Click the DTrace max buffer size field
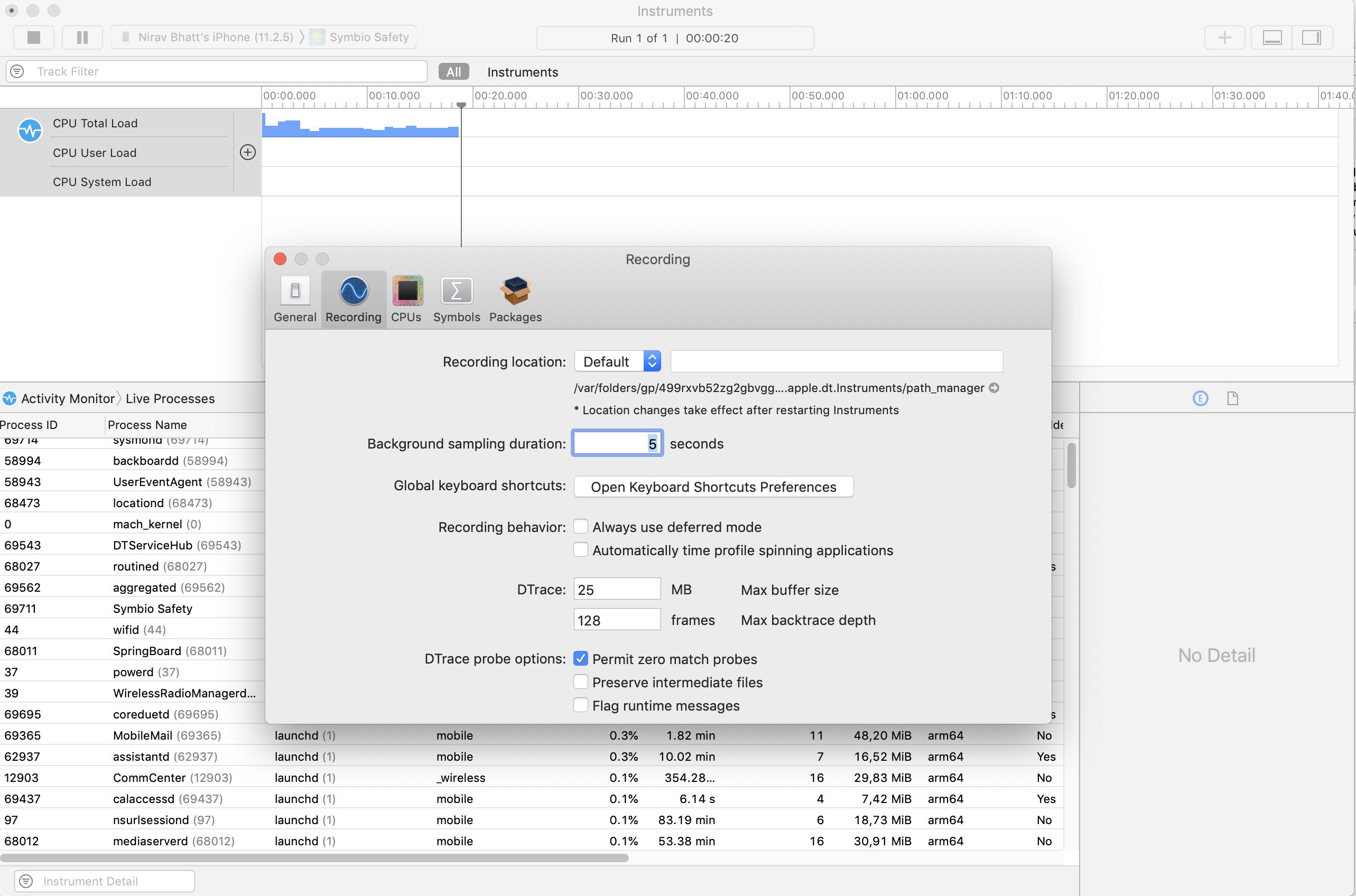 617,589
